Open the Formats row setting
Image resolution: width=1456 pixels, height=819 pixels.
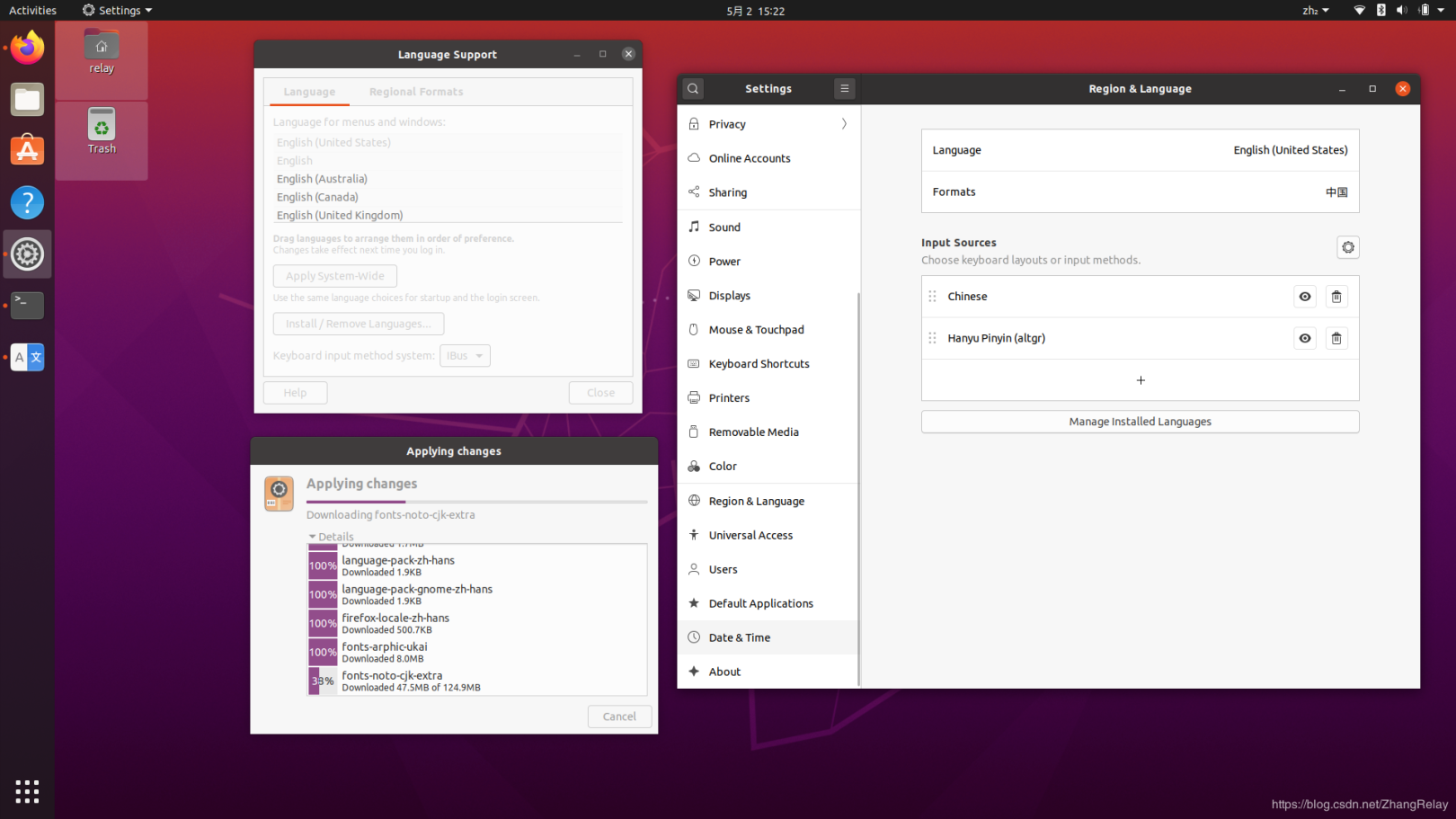1140,192
